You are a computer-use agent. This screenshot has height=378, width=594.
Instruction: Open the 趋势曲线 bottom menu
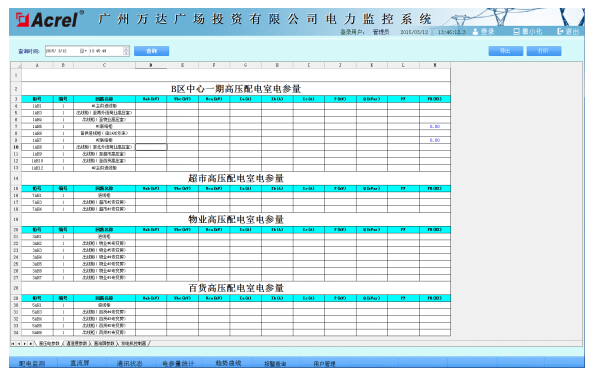point(228,363)
